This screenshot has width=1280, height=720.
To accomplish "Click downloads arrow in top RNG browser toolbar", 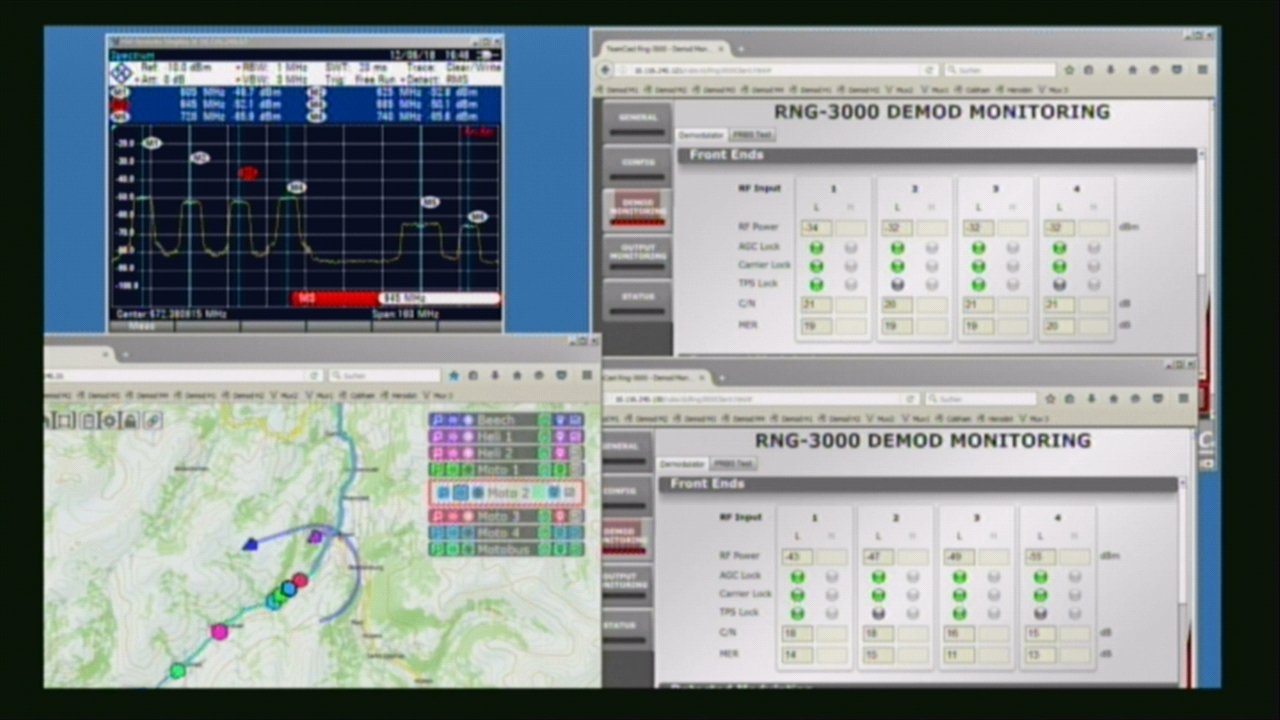I will 1111,70.
